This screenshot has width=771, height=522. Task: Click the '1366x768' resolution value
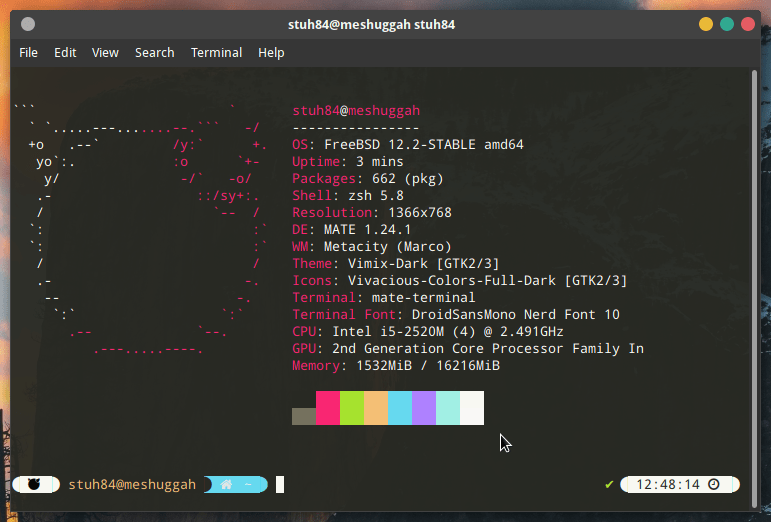click(420, 213)
